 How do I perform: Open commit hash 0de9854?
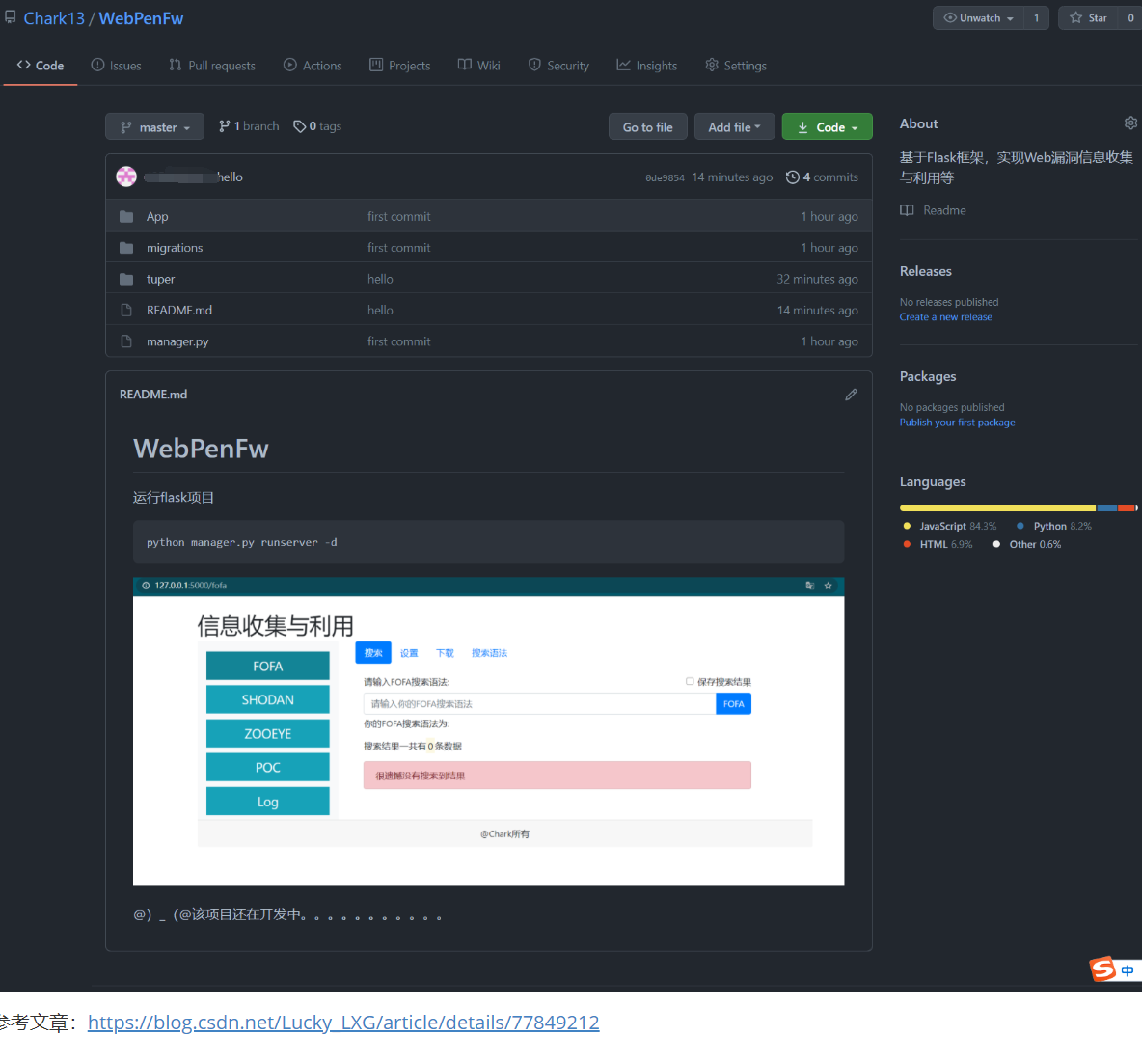tap(665, 177)
